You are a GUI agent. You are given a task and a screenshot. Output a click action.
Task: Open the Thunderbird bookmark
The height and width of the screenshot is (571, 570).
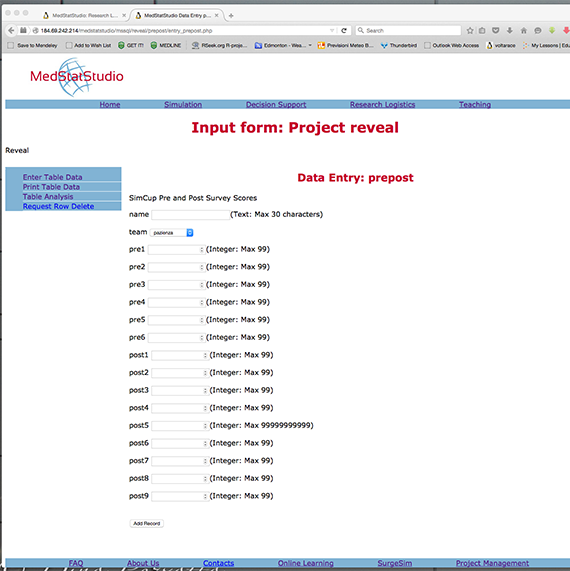(x=399, y=46)
